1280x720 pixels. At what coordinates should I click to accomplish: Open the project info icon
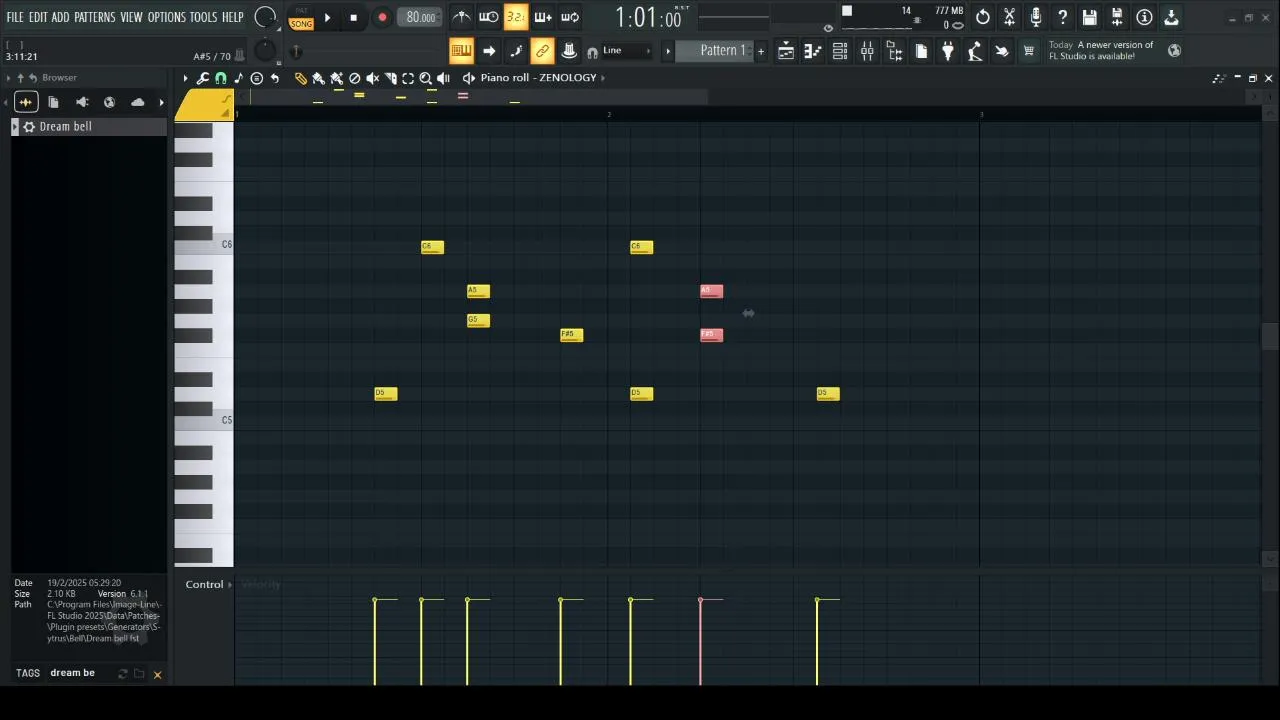coord(1144,17)
